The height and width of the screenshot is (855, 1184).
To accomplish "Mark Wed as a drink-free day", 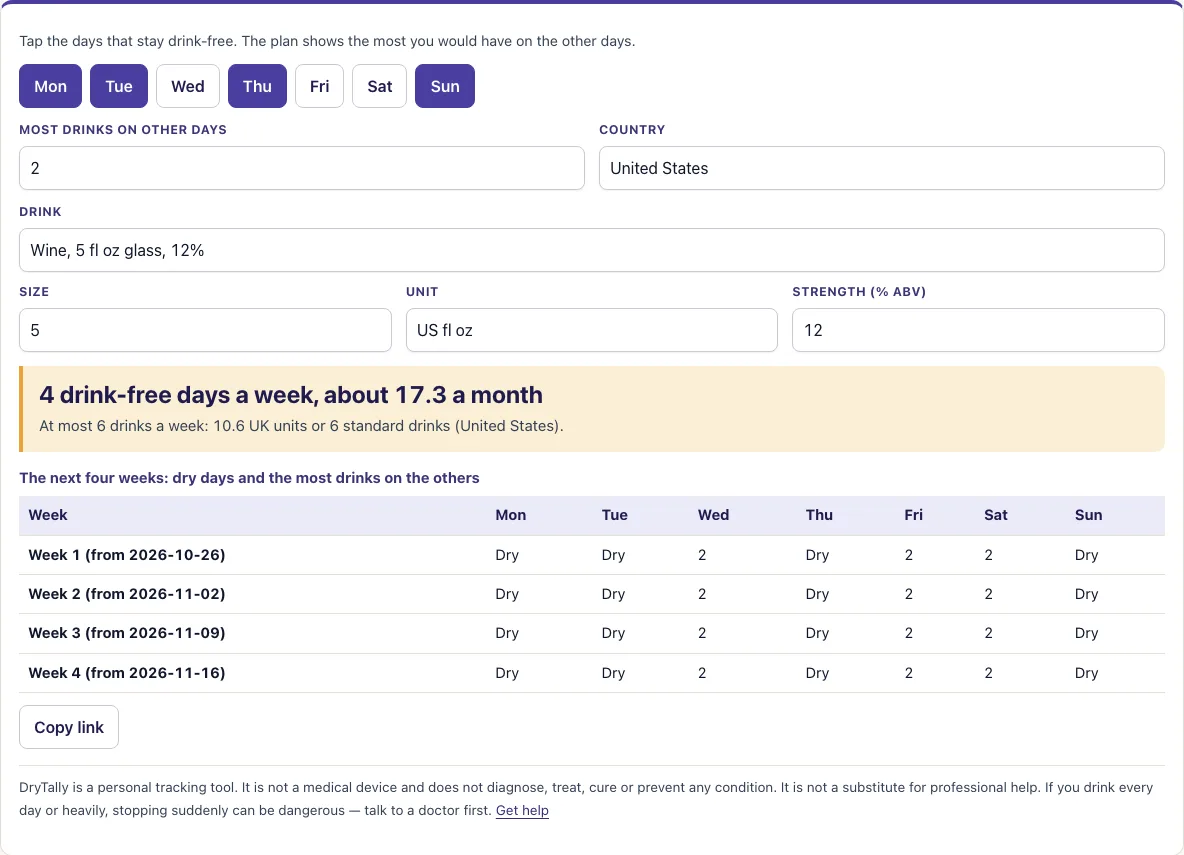I will pyautogui.click(x=188, y=86).
